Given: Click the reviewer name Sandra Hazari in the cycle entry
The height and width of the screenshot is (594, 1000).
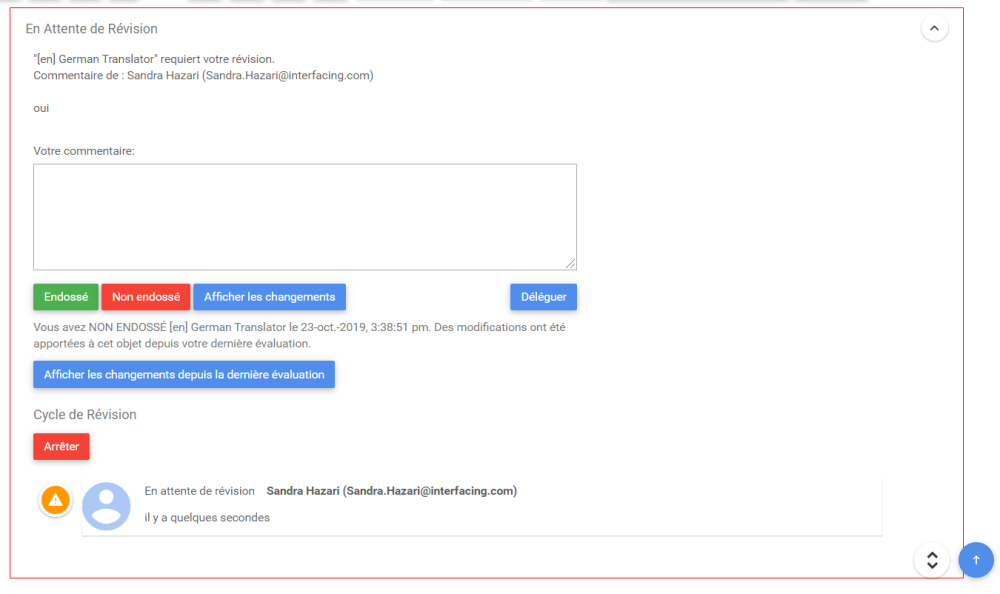Looking at the screenshot, I should point(392,491).
